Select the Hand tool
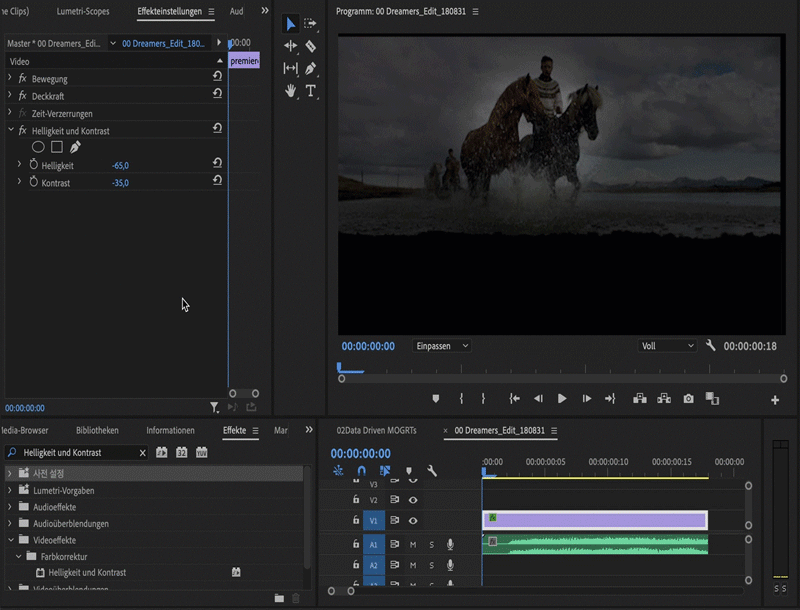This screenshot has height=610, width=800. click(x=291, y=90)
